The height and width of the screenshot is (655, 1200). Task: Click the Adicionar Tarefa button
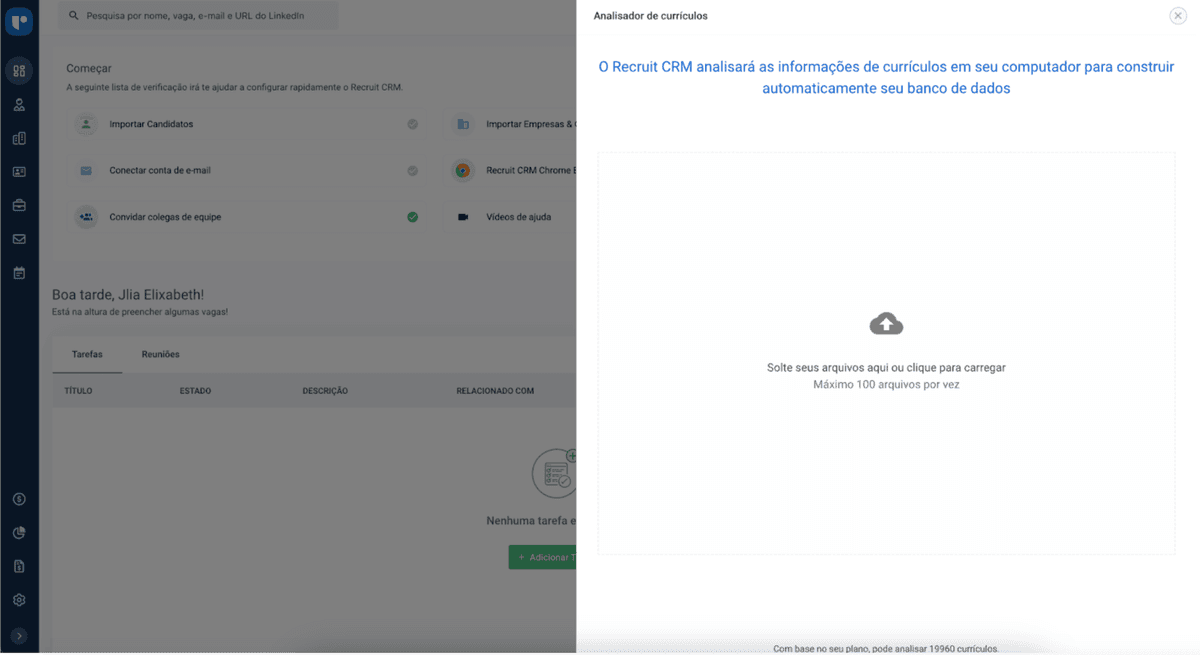tap(544, 557)
